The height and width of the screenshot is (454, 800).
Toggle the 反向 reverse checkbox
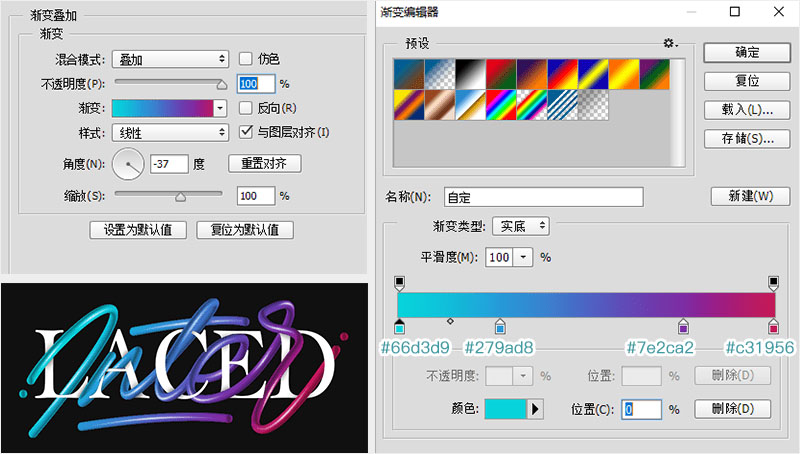[246, 108]
